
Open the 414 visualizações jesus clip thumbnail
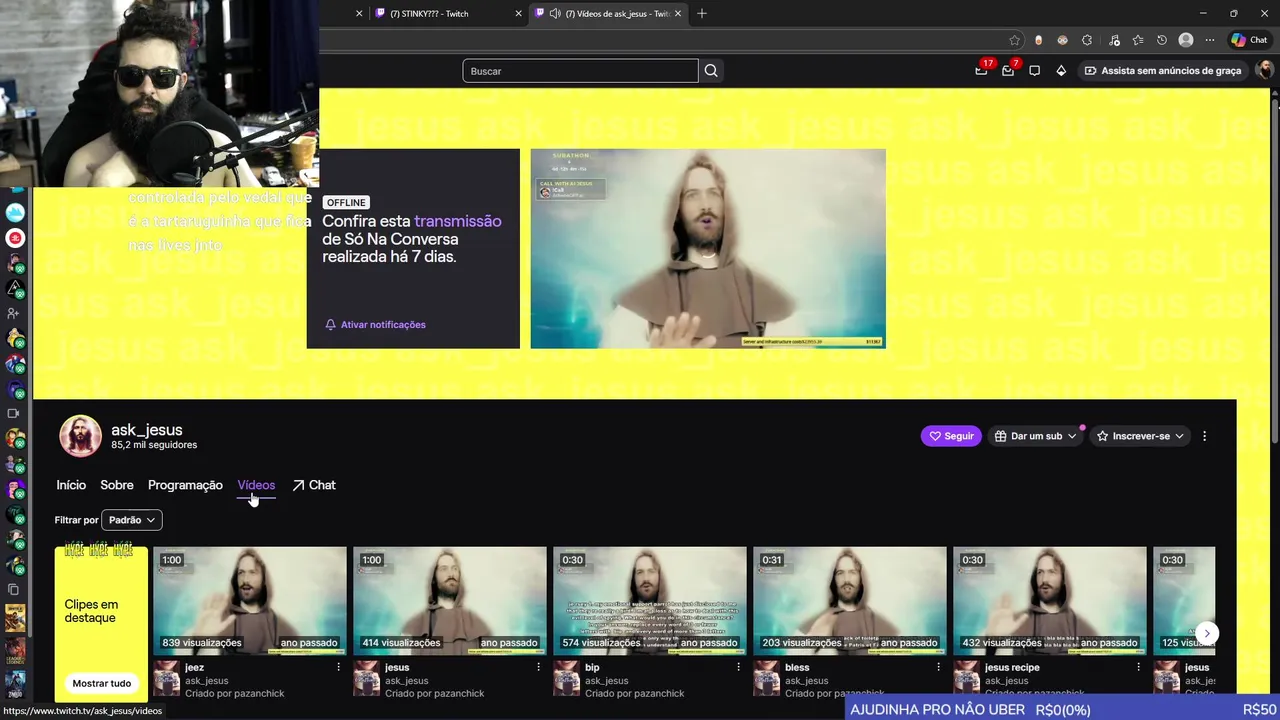[450, 600]
